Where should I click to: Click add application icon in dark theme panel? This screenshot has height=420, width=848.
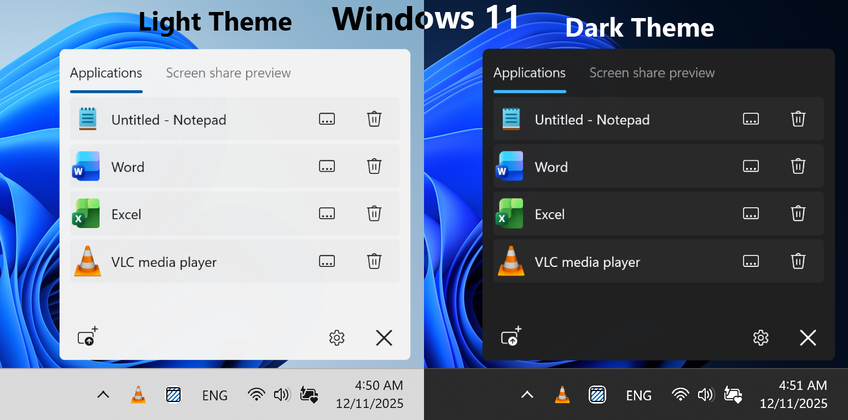(511, 336)
